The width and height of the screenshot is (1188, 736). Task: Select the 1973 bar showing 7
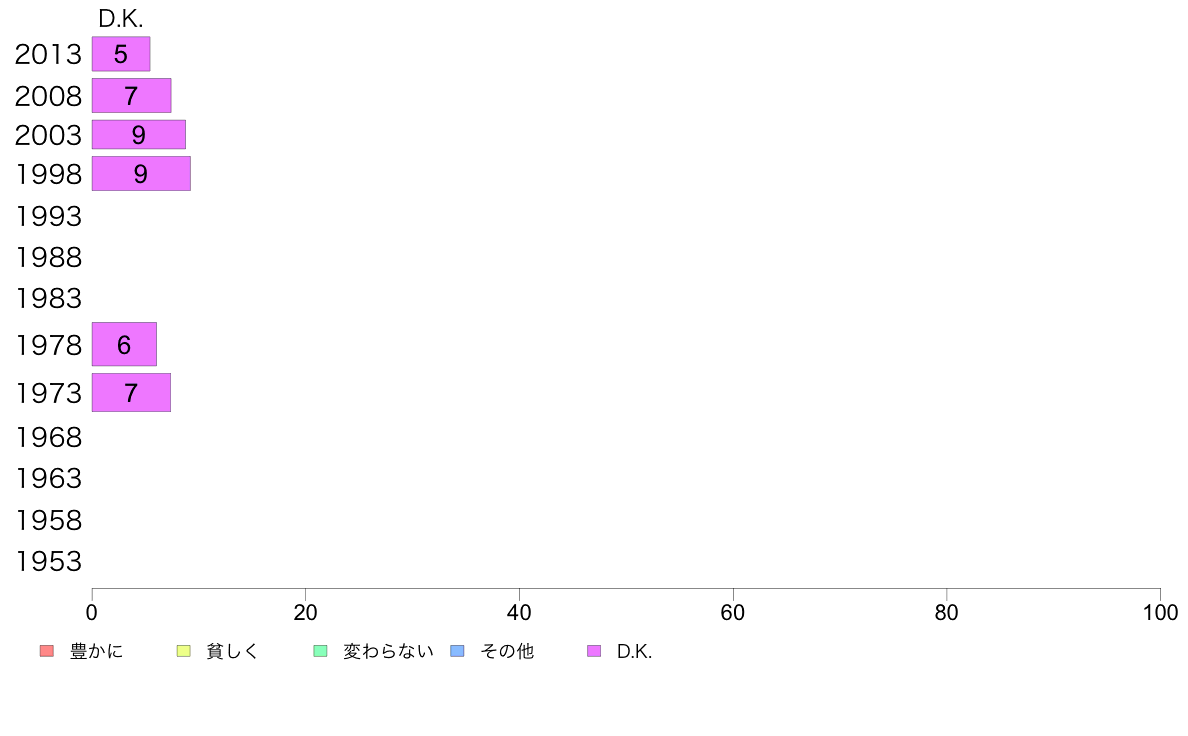point(131,393)
